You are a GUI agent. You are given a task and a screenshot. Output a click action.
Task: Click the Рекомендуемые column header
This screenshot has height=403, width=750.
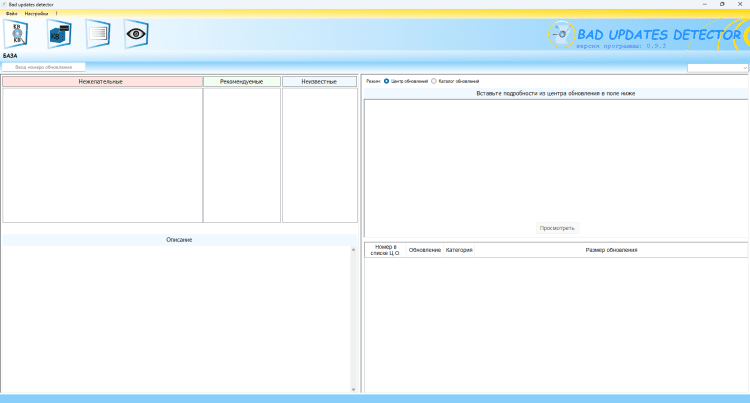242,82
